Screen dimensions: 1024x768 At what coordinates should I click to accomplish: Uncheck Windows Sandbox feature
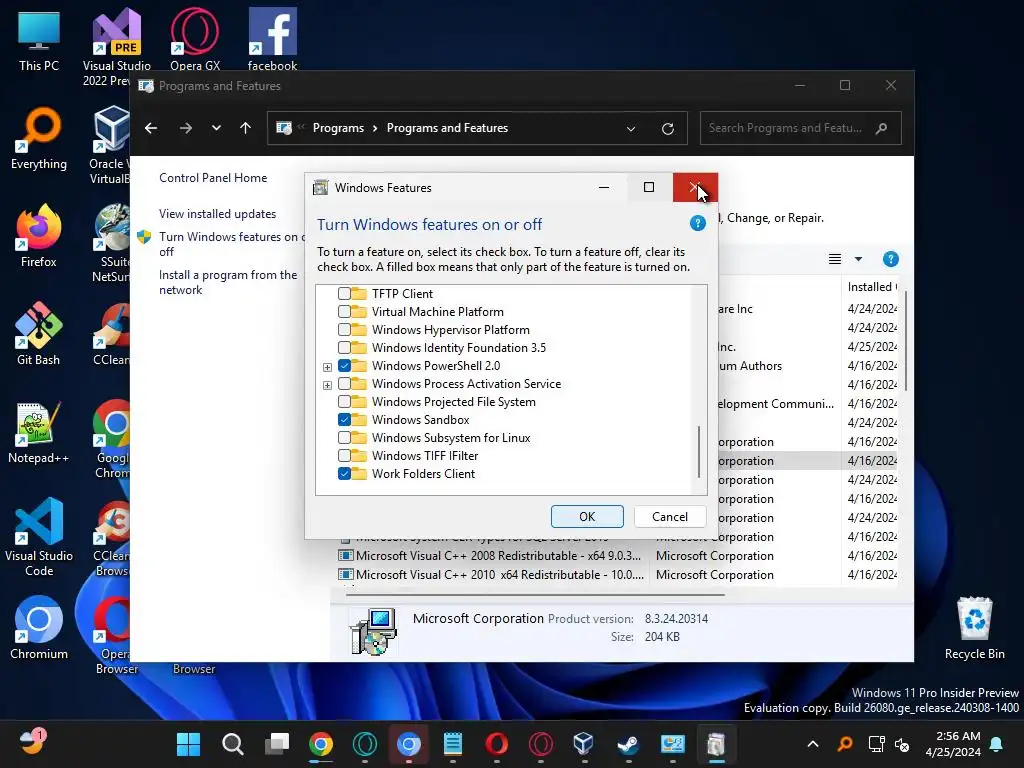pyautogui.click(x=344, y=419)
